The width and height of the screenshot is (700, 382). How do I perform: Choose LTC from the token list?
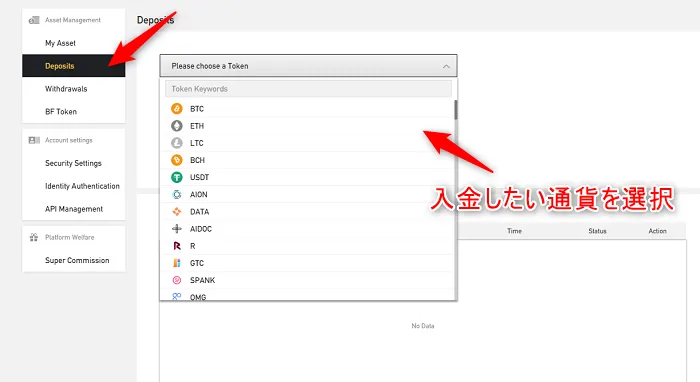tap(308, 143)
